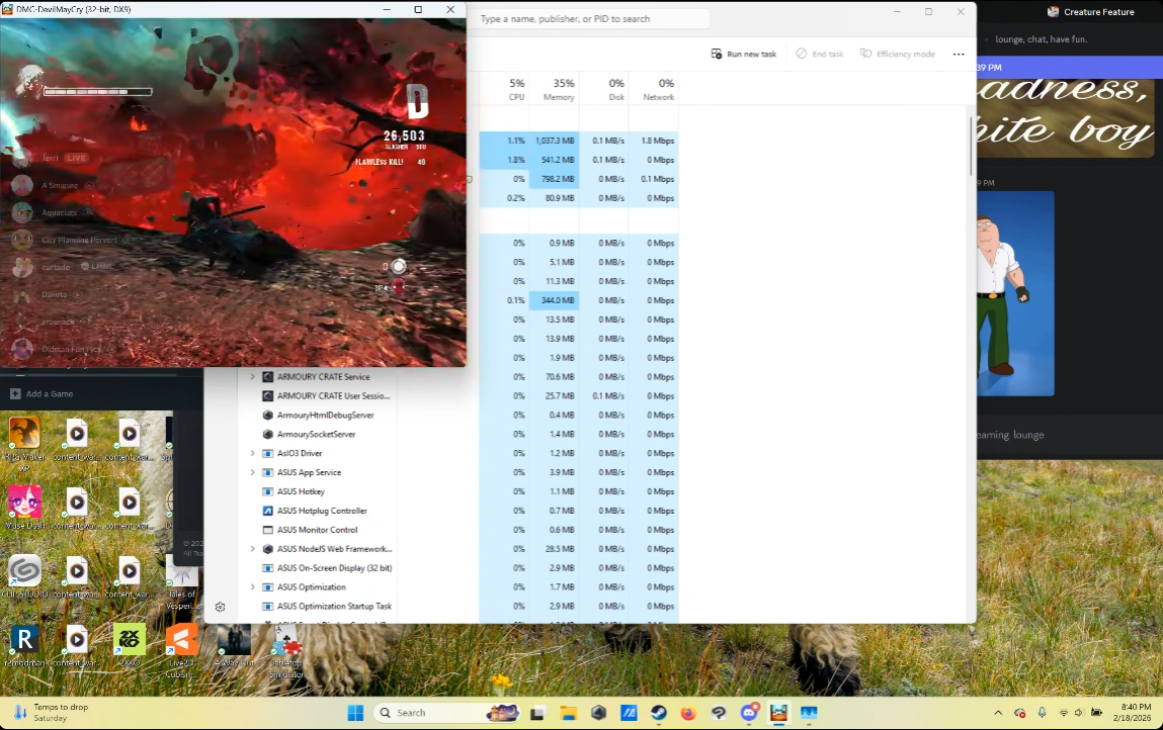The height and width of the screenshot is (730, 1163).
Task: Expand the AsIO3 Driver process group
Action: point(252,453)
